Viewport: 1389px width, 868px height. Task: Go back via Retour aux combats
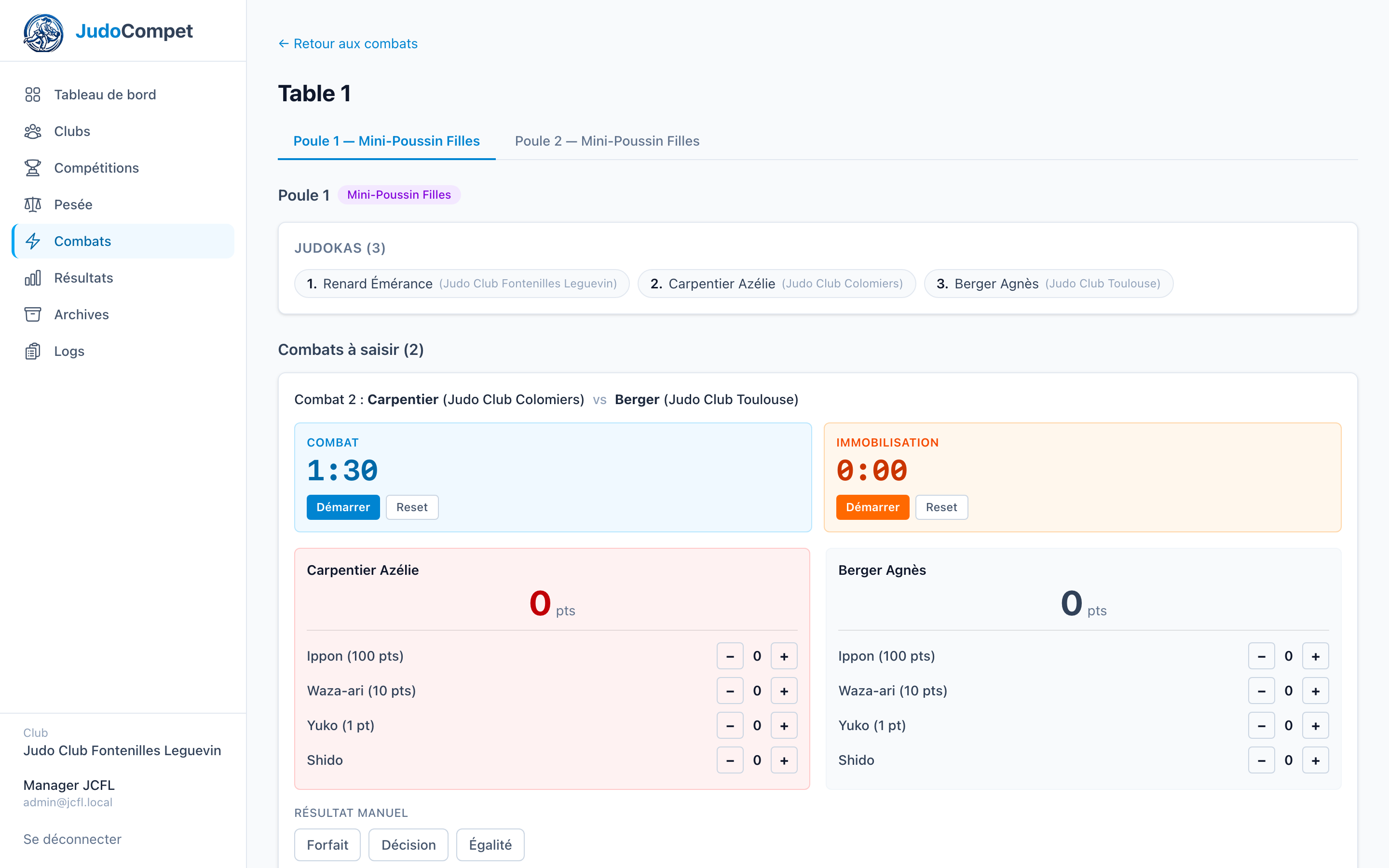tap(348, 43)
